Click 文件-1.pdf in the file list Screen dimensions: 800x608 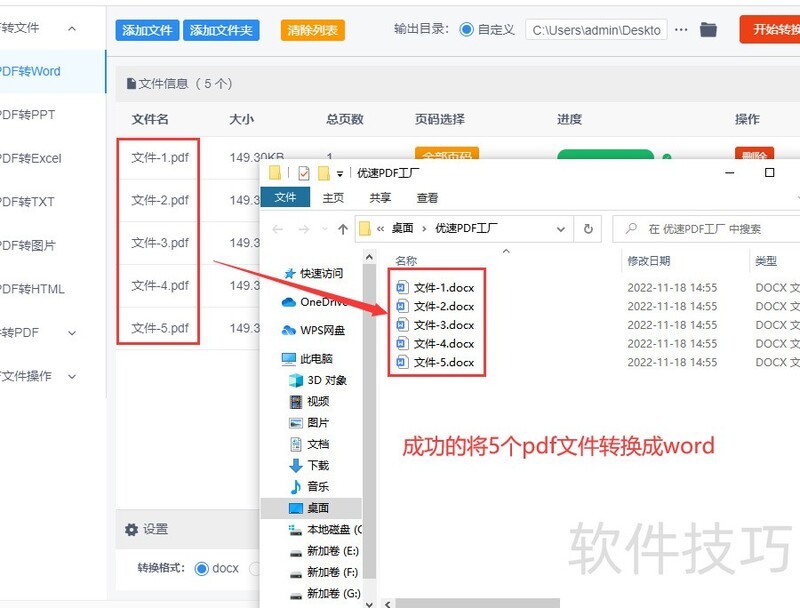pos(160,158)
